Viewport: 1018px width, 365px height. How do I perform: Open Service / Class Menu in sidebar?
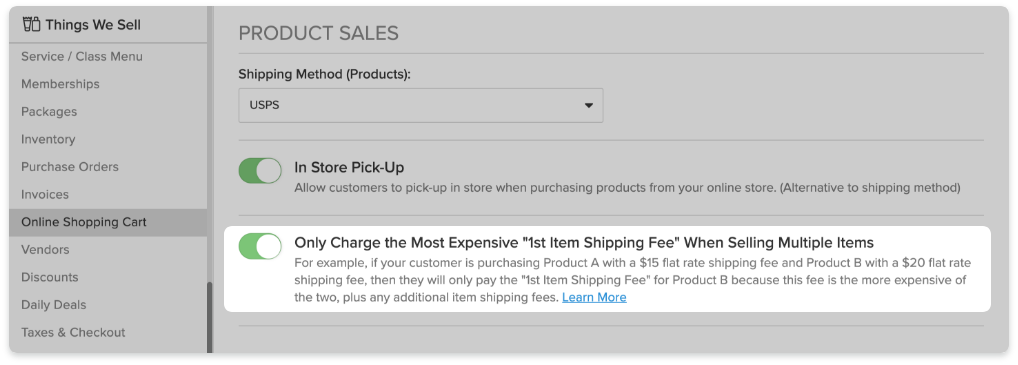coord(82,57)
